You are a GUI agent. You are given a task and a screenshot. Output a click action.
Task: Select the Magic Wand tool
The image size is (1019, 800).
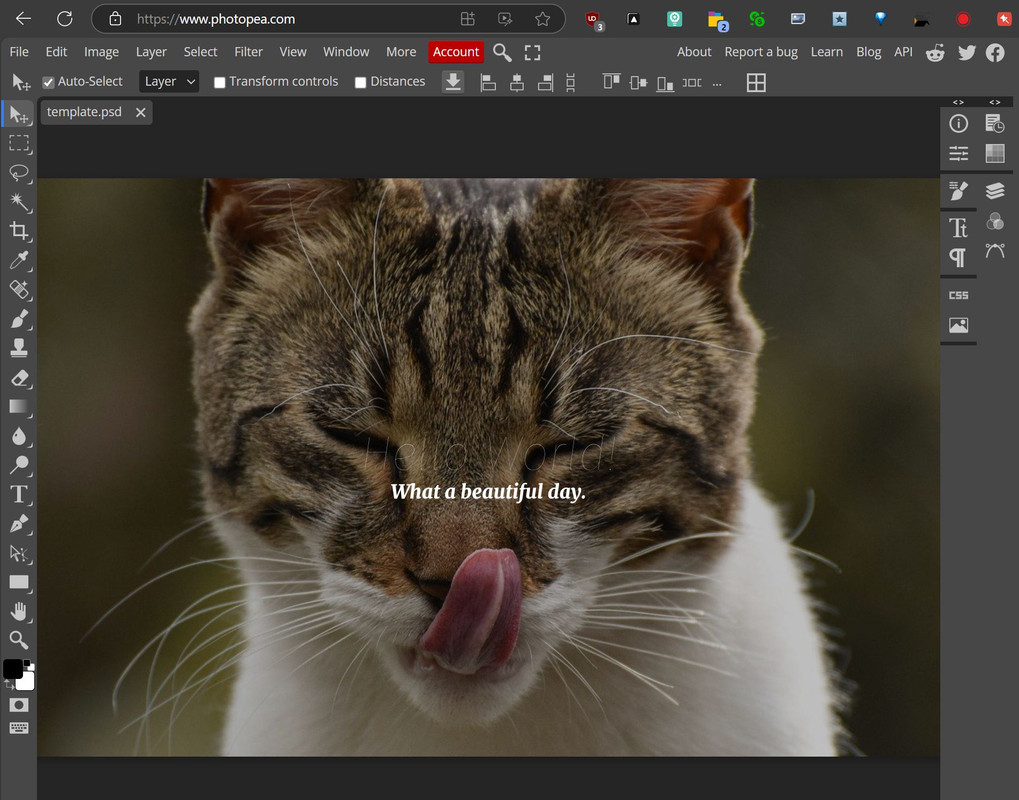18,202
